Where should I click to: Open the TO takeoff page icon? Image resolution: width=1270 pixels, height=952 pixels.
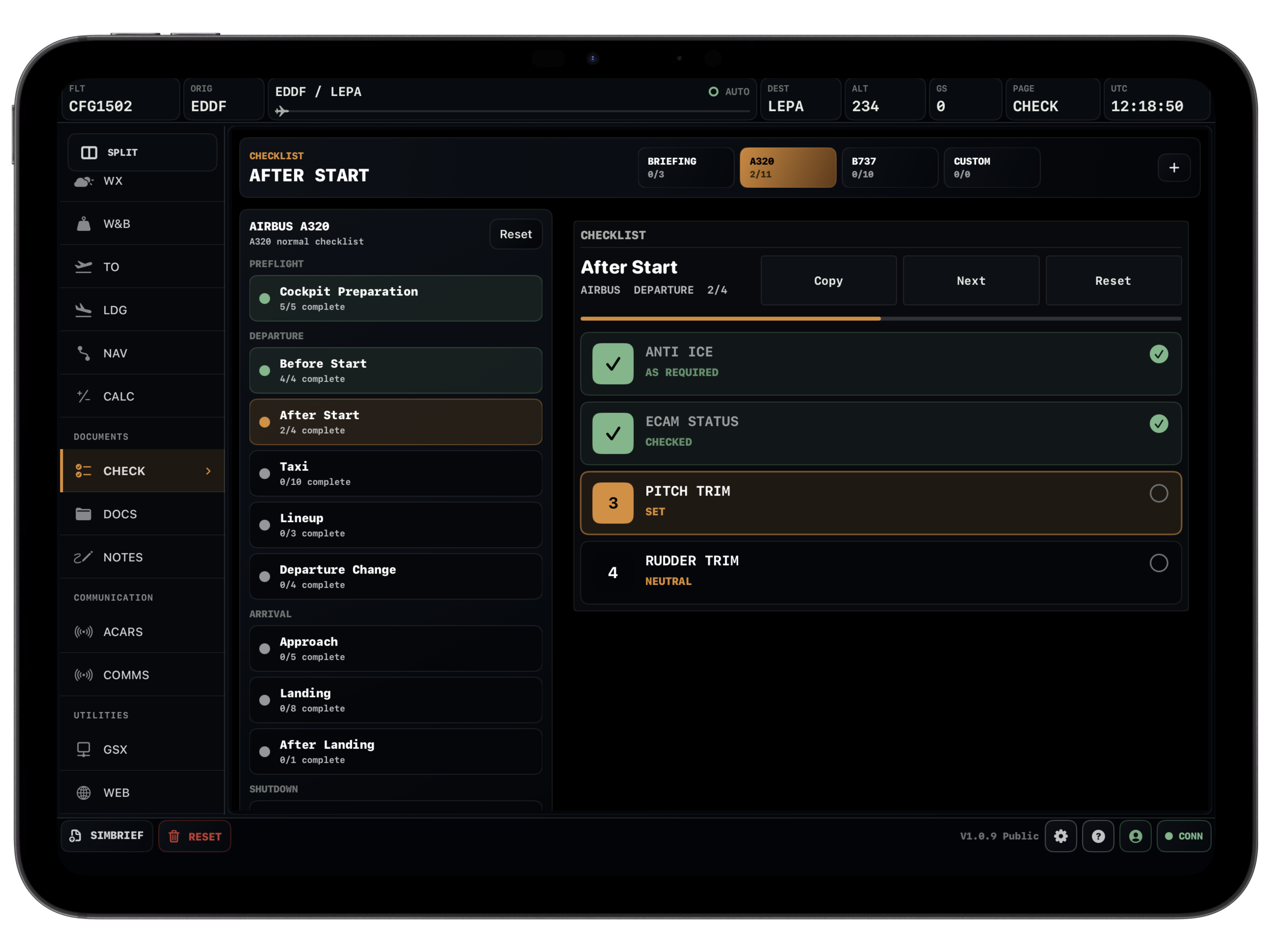pyautogui.click(x=83, y=267)
